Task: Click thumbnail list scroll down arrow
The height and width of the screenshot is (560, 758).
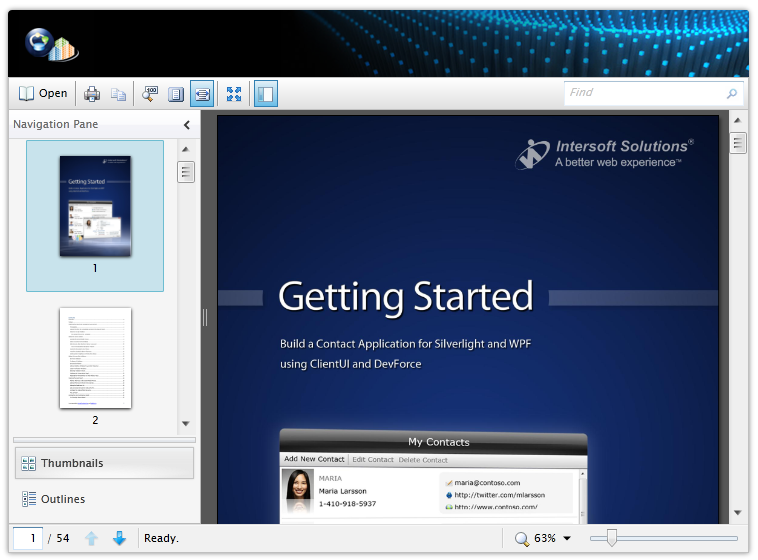Action: click(x=186, y=424)
